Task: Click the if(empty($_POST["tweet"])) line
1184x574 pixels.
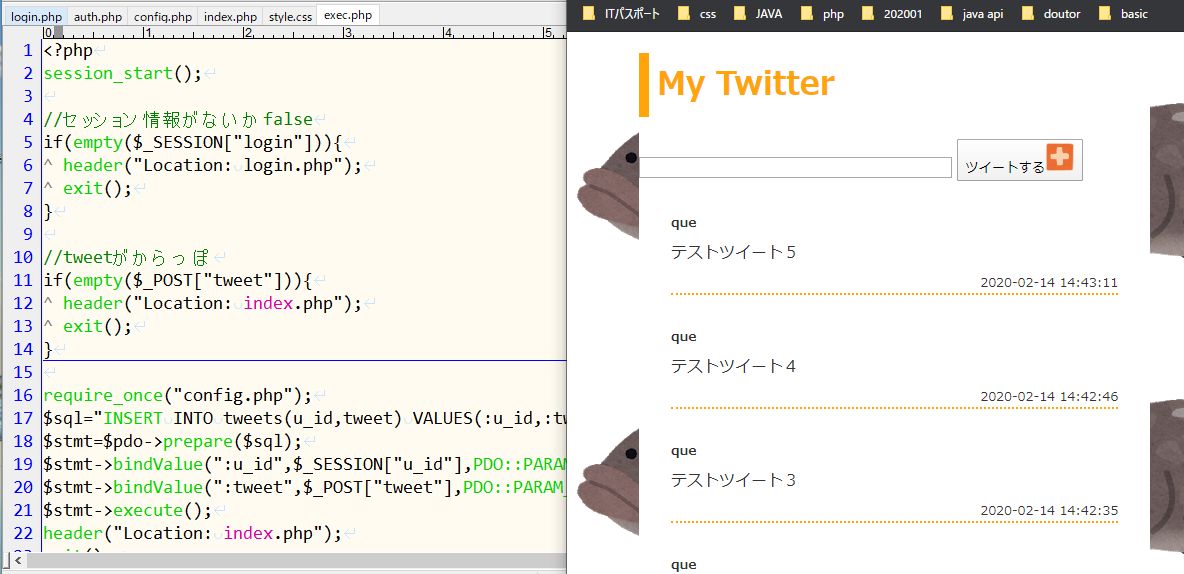Action: 179,281
